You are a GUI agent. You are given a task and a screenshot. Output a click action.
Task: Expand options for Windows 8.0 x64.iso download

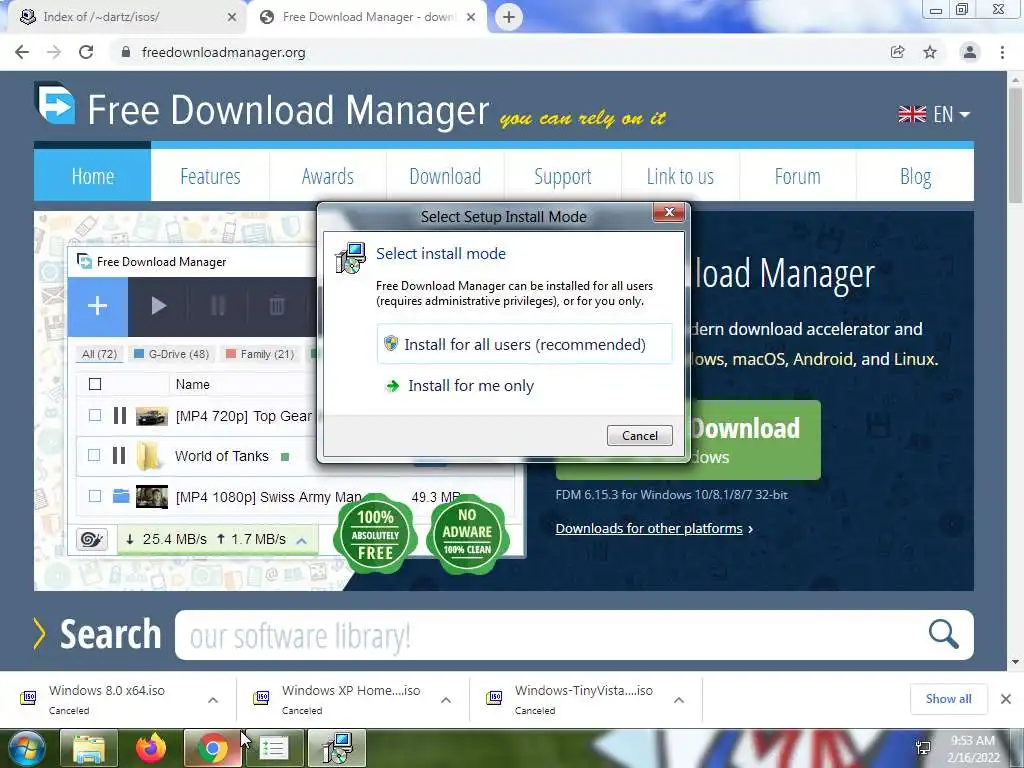pyautogui.click(x=213, y=700)
